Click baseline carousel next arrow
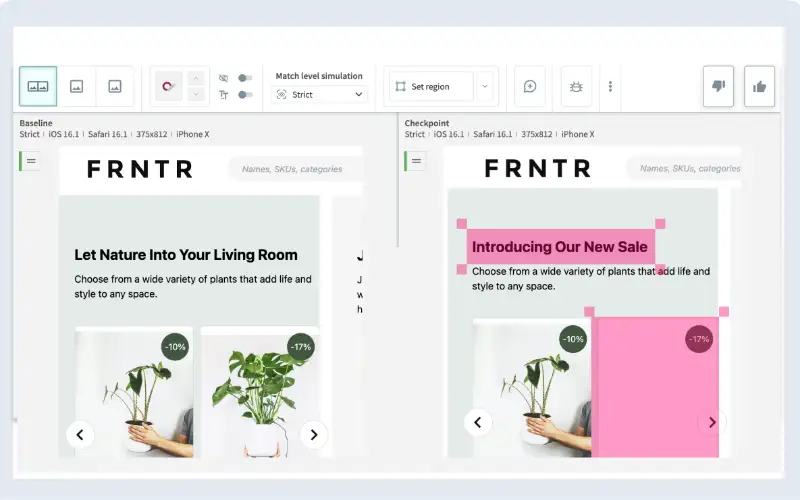 tap(313, 435)
